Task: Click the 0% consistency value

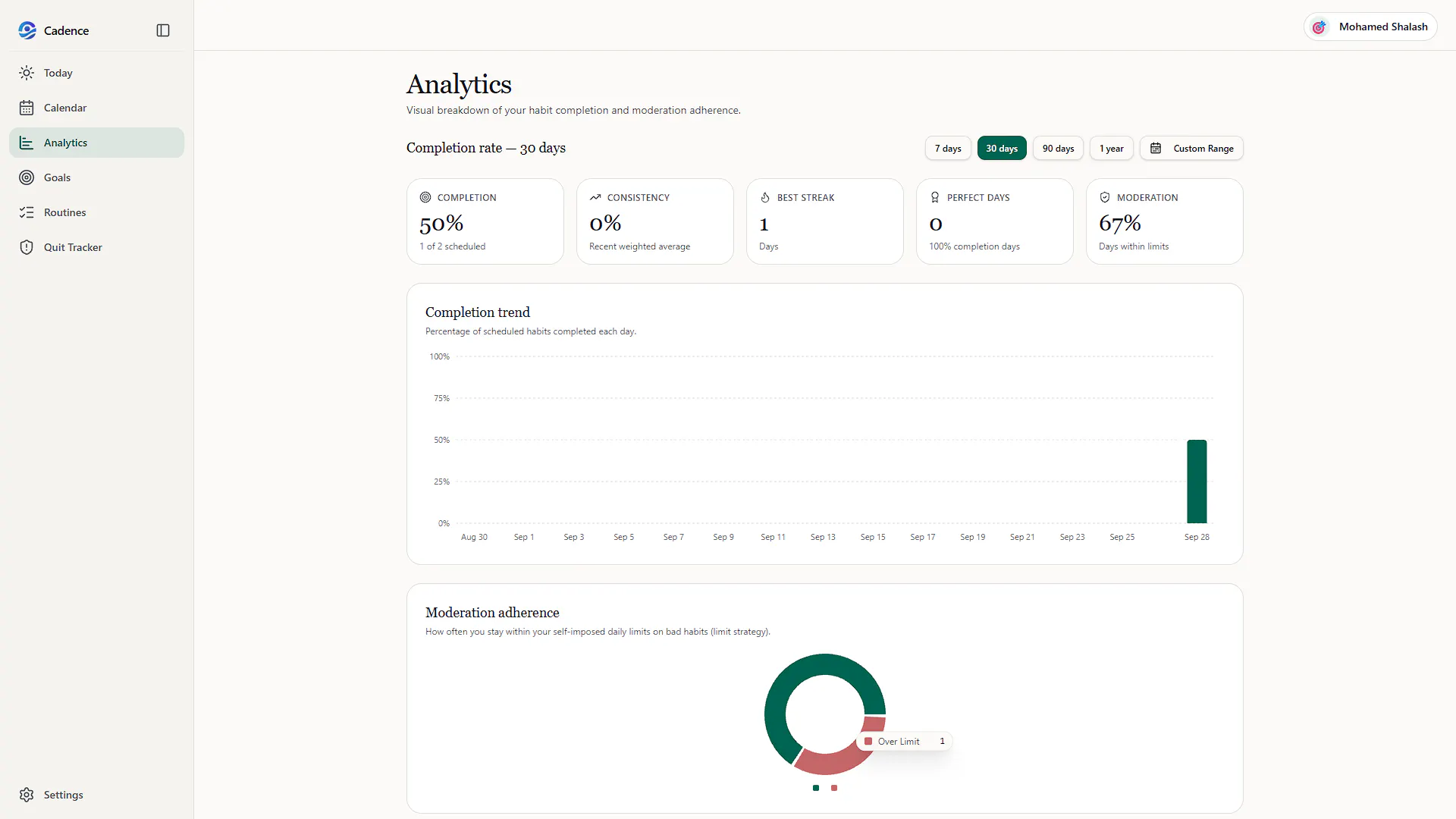Action: tap(605, 223)
